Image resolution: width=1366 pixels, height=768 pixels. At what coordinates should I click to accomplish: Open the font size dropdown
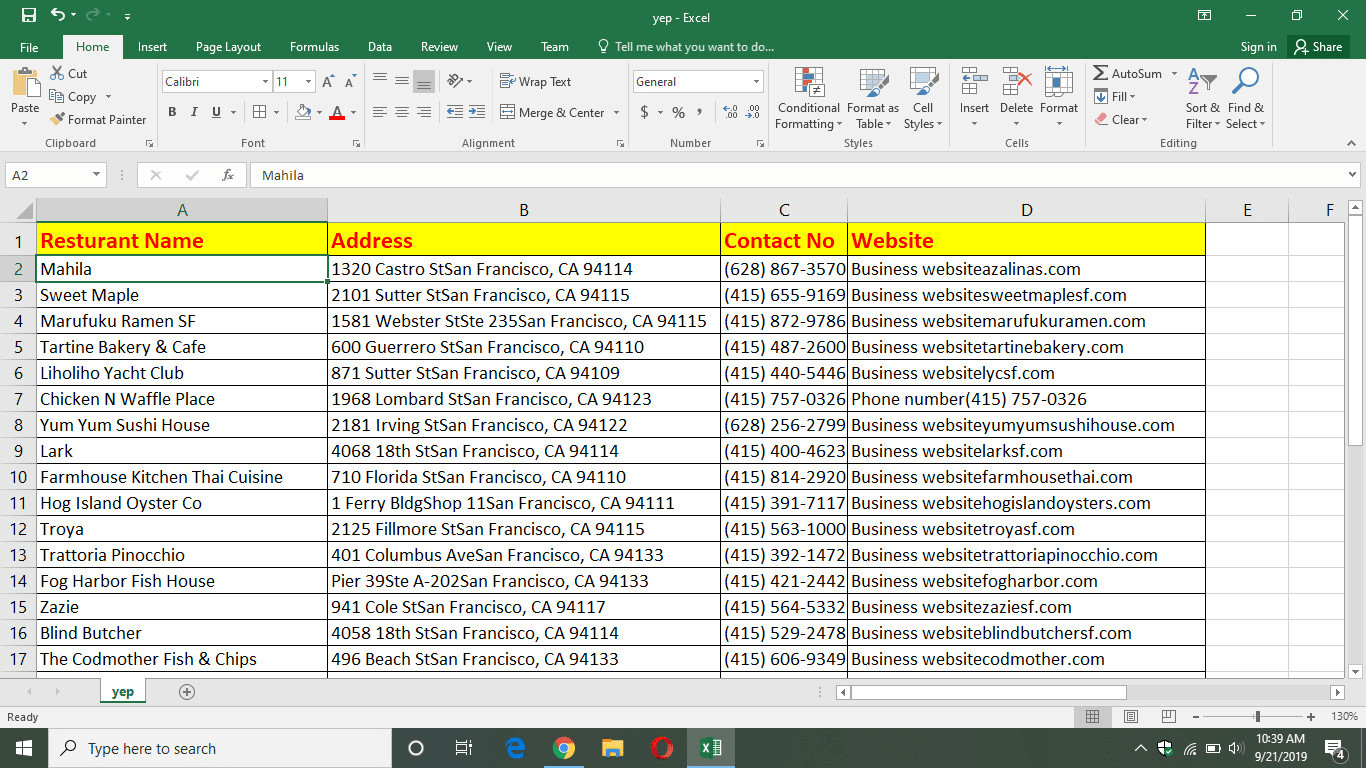pyautogui.click(x=309, y=82)
